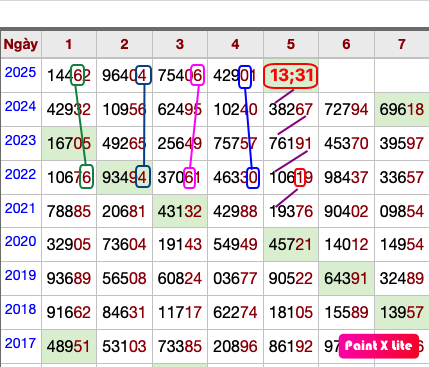
Task: Select the cell showing 45721
Action: tap(291, 245)
